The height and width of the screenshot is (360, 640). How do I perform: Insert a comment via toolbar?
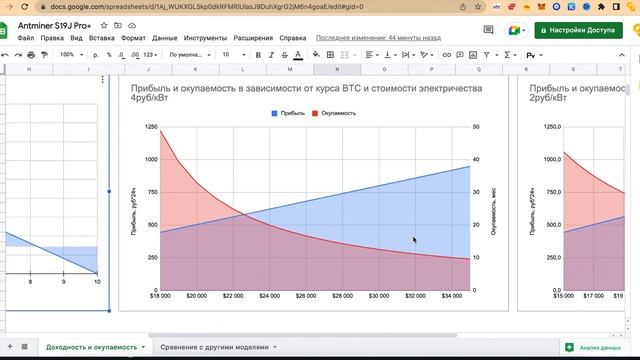click(460, 55)
